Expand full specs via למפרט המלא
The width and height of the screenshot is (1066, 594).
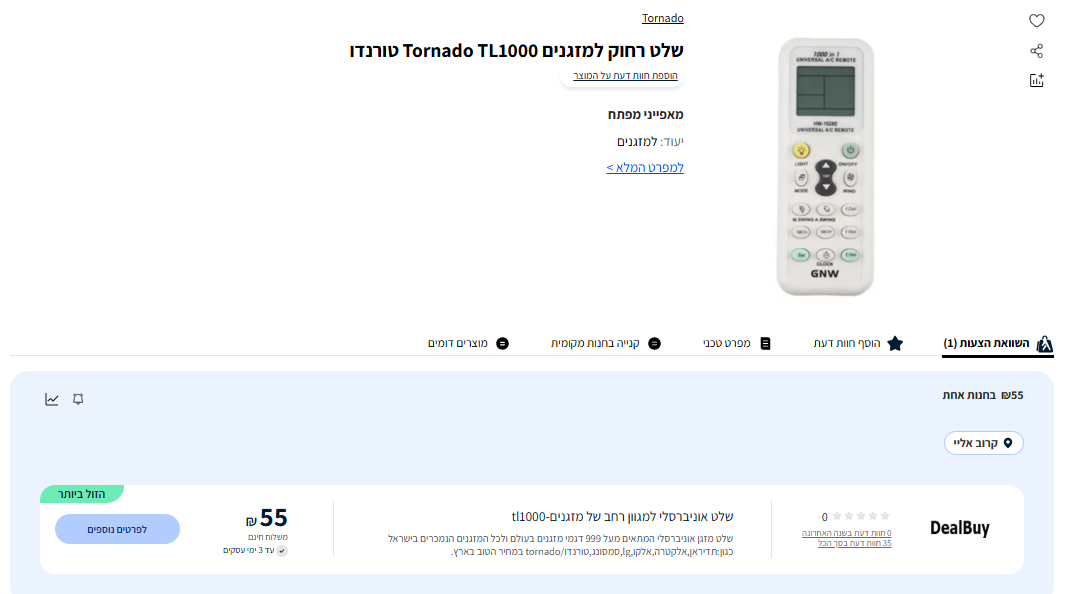pos(644,167)
